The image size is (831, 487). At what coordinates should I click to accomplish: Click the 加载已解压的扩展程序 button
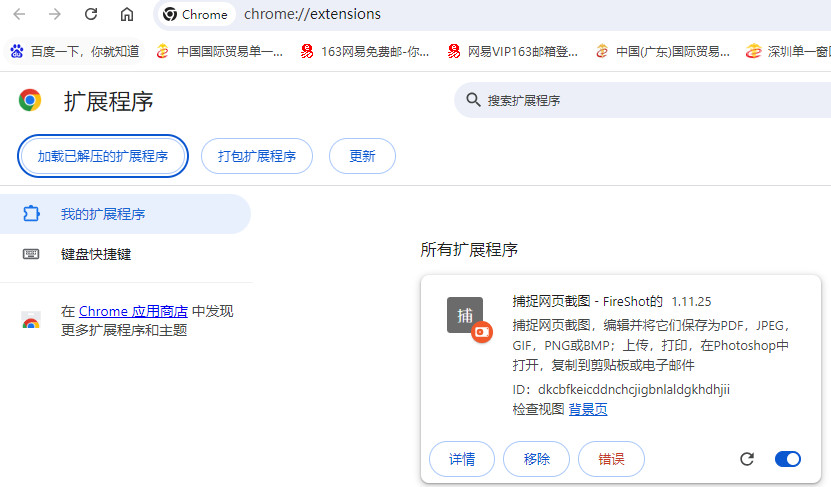tap(103, 156)
